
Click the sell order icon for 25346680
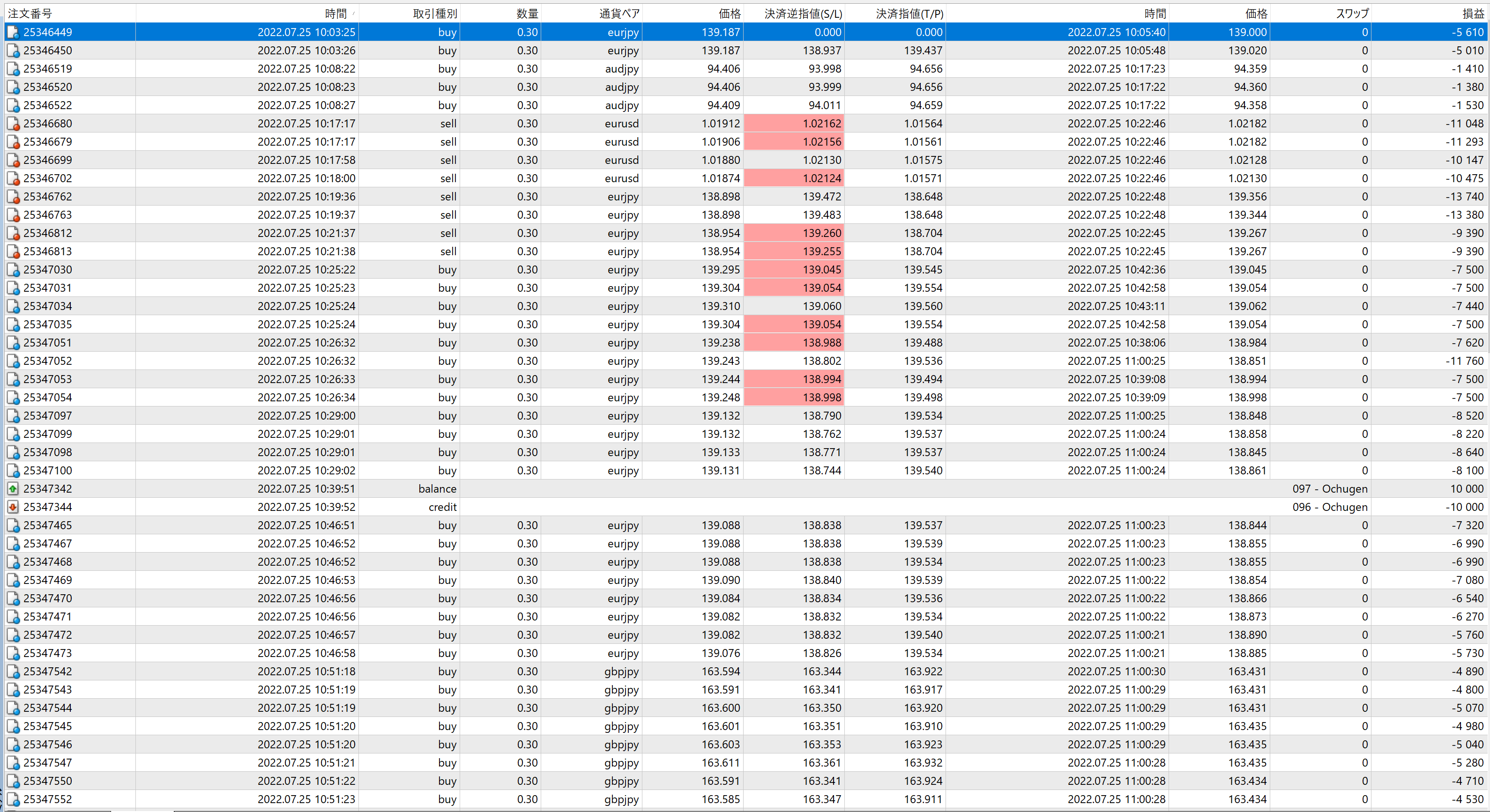point(13,124)
